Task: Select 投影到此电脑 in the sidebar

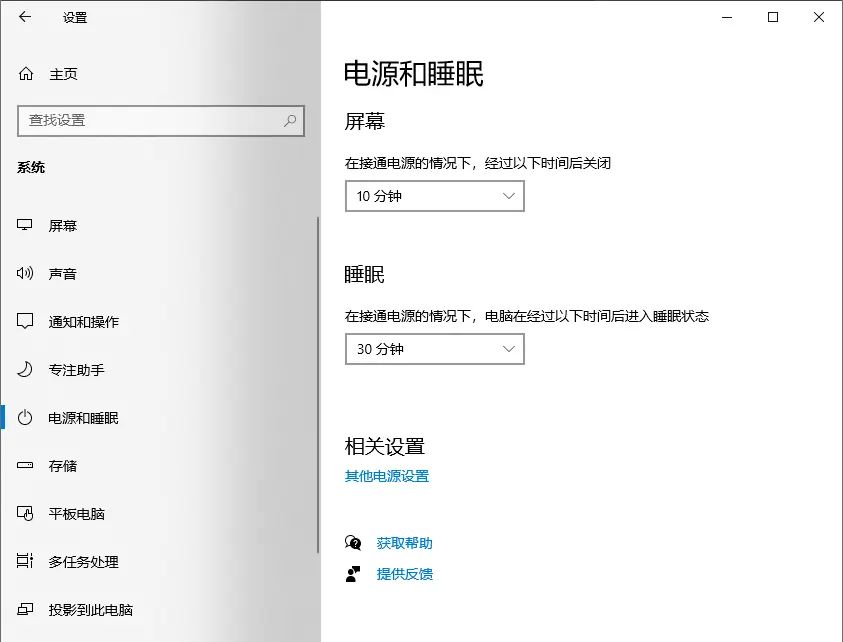Action: pos(91,610)
